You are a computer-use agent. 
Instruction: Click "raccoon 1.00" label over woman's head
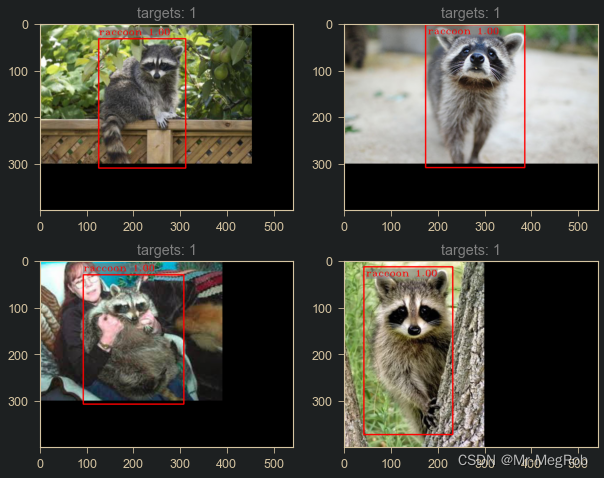pos(119,268)
